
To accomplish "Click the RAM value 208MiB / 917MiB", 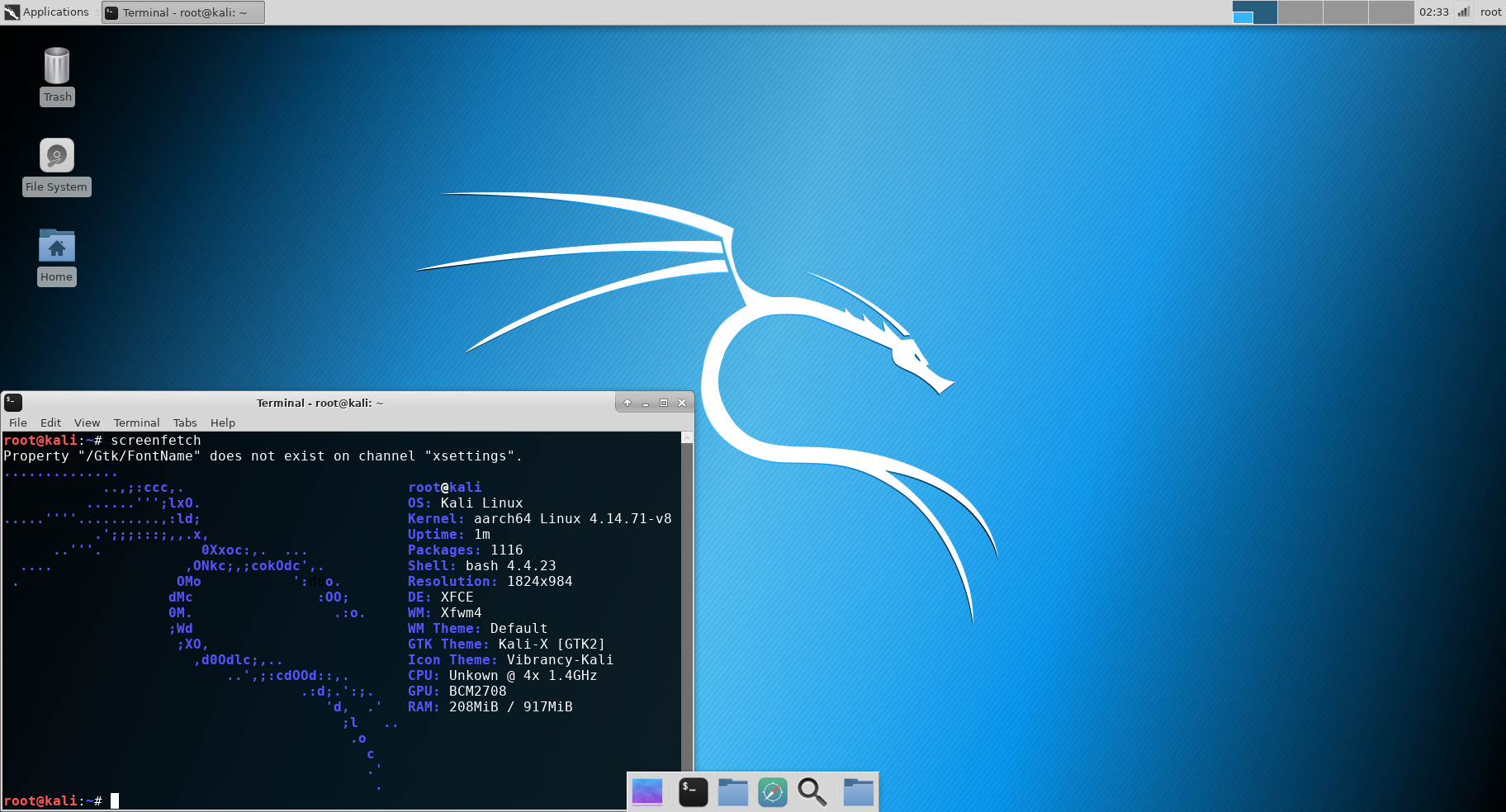I will click(510, 707).
